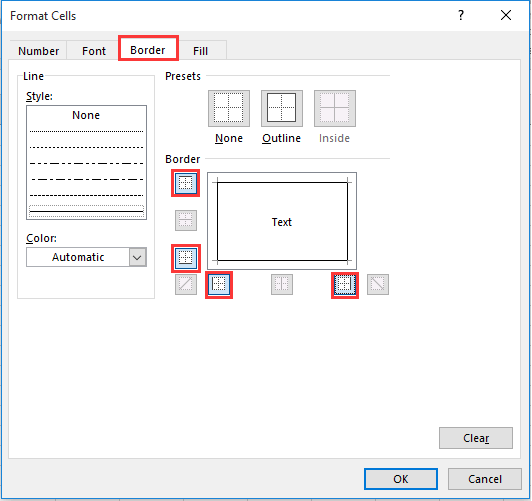Click the Automatic color combo box
Image resolution: width=532 pixels, height=501 pixels.
tap(86, 257)
